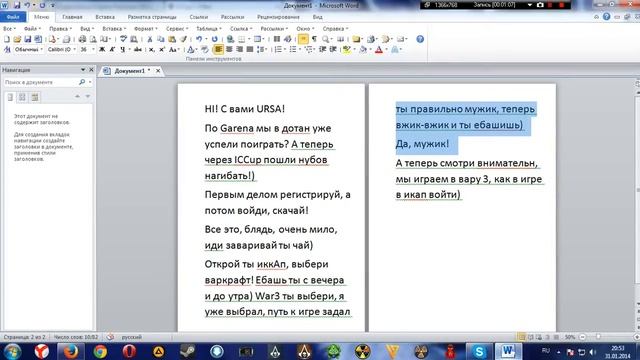640x360 pixels.
Task: Expand the Calibri font name combo box
Action: click(x=74, y=49)
